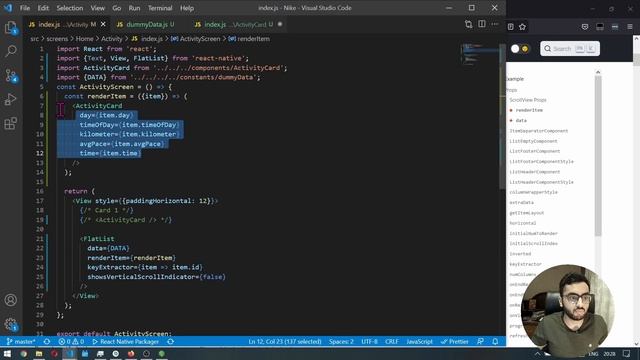Open master branch selector in status bar

(x=21, y=342)
